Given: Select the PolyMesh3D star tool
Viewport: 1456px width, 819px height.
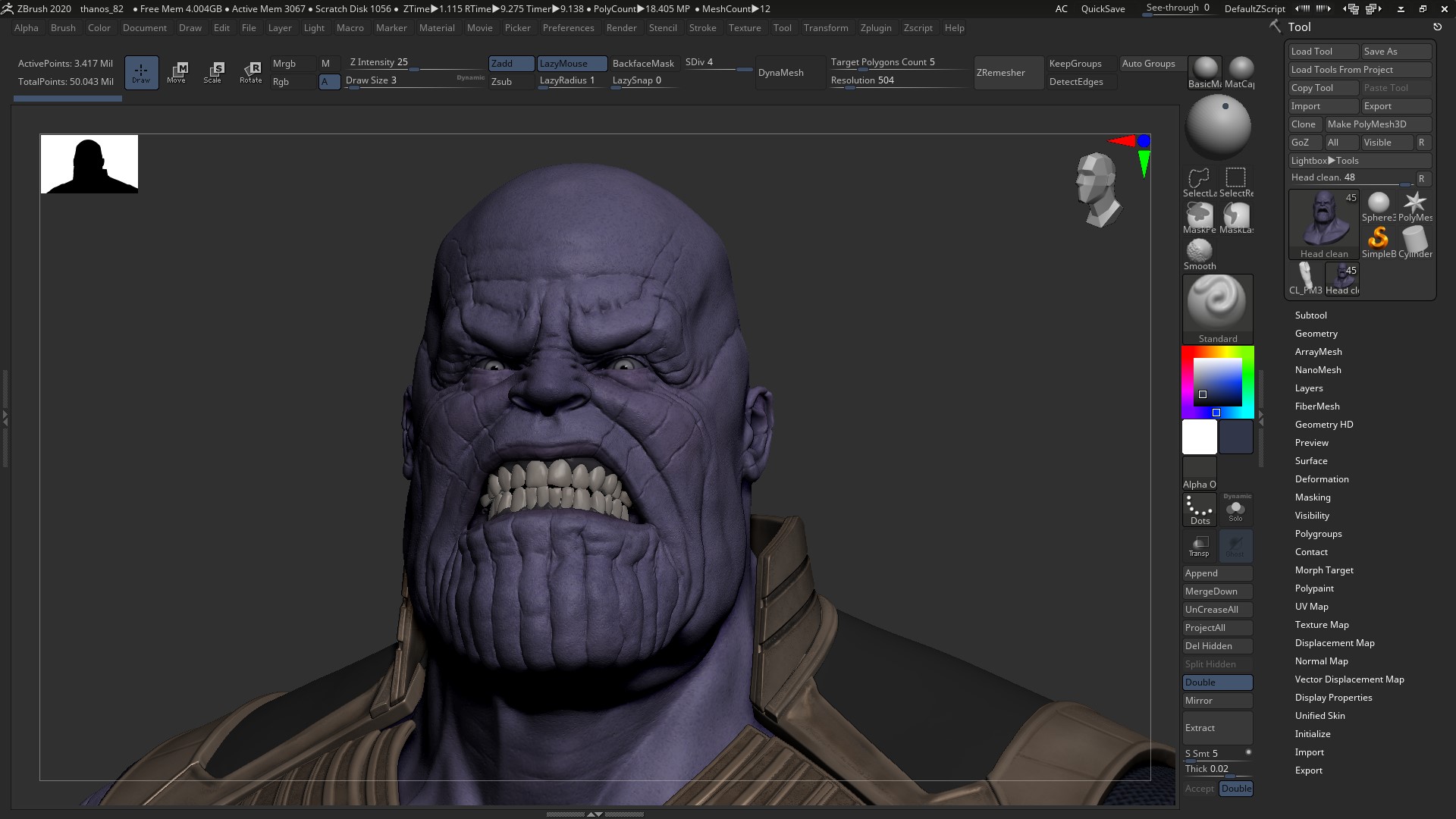Looking at the screenshot, I should (1415, 206).
